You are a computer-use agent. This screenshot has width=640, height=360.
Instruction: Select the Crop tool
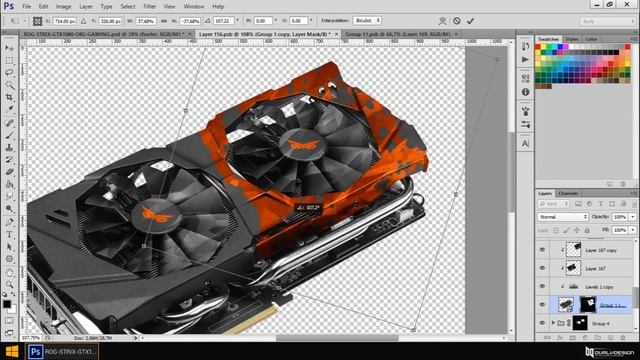(x=9, y=97)
